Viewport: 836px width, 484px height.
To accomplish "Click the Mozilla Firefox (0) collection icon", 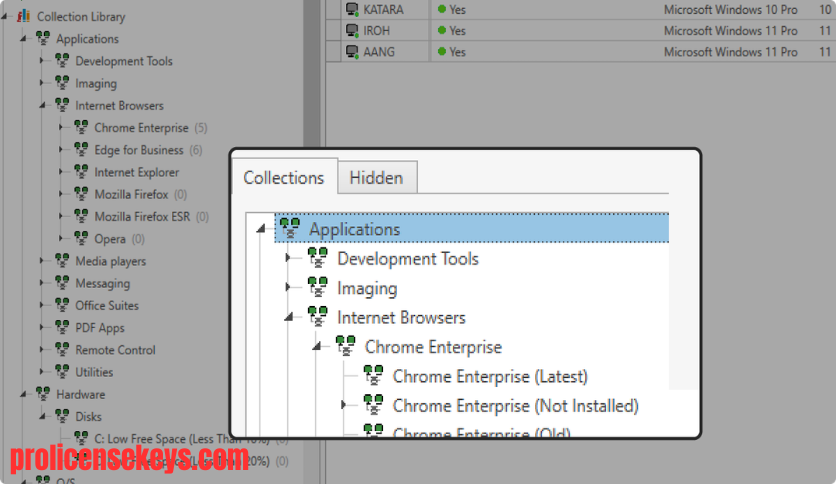I will 81,193.
